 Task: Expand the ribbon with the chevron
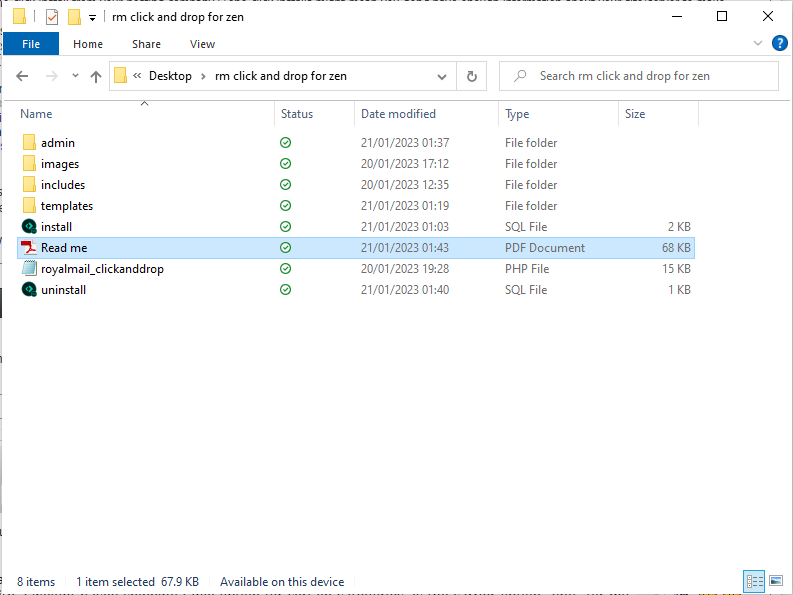758,43
